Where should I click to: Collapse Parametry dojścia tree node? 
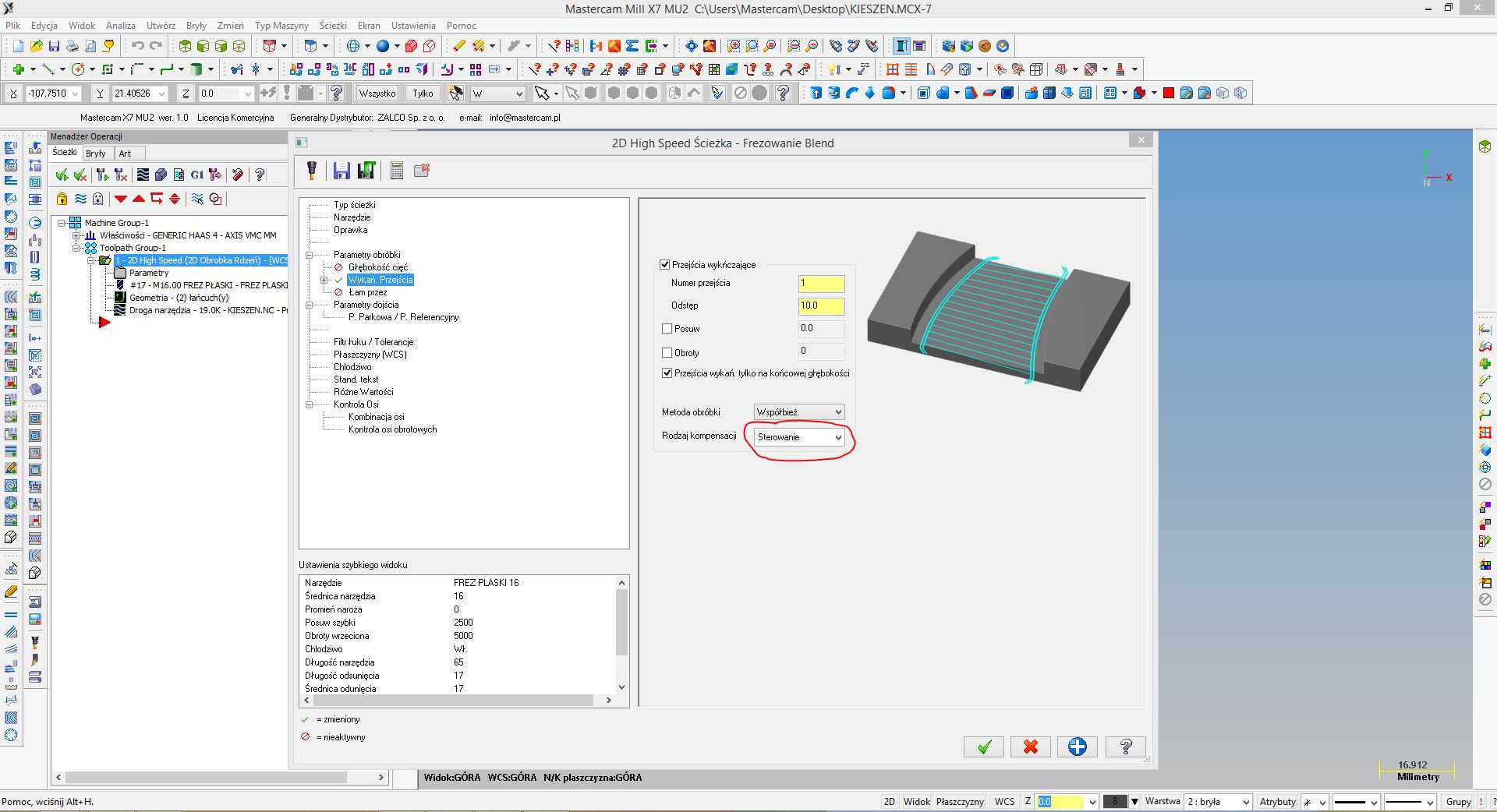click(309, 305)
